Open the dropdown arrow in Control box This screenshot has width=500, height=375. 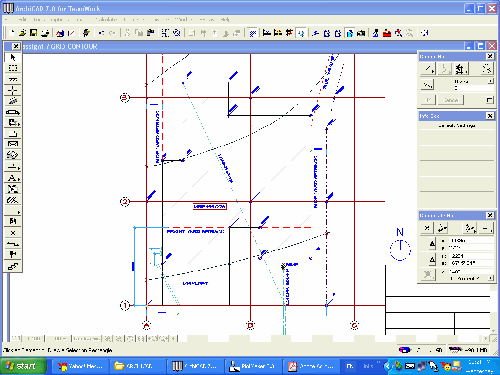point(490,81)
